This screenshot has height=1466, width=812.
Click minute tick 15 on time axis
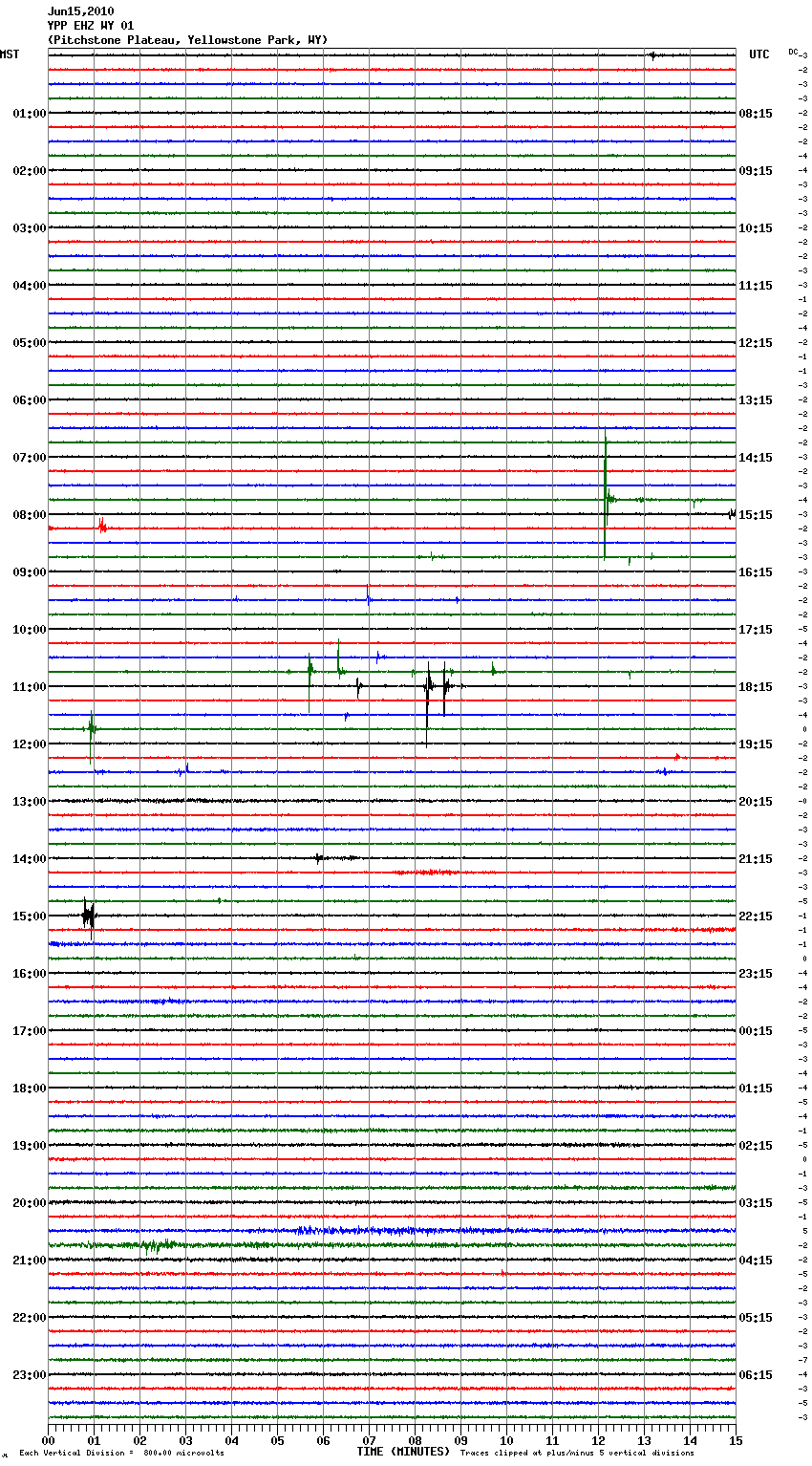click(735, 1440)
